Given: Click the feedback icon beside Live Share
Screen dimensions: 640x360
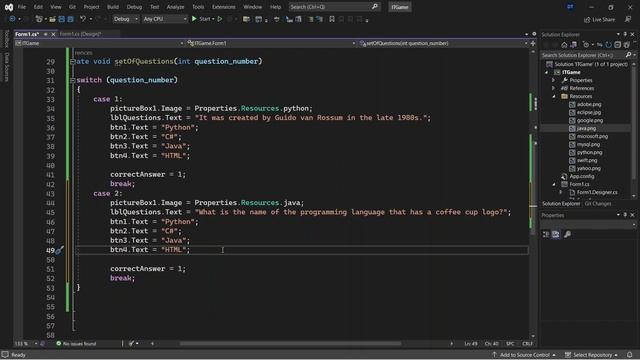Looking at the screenshot, I should 628,19.
